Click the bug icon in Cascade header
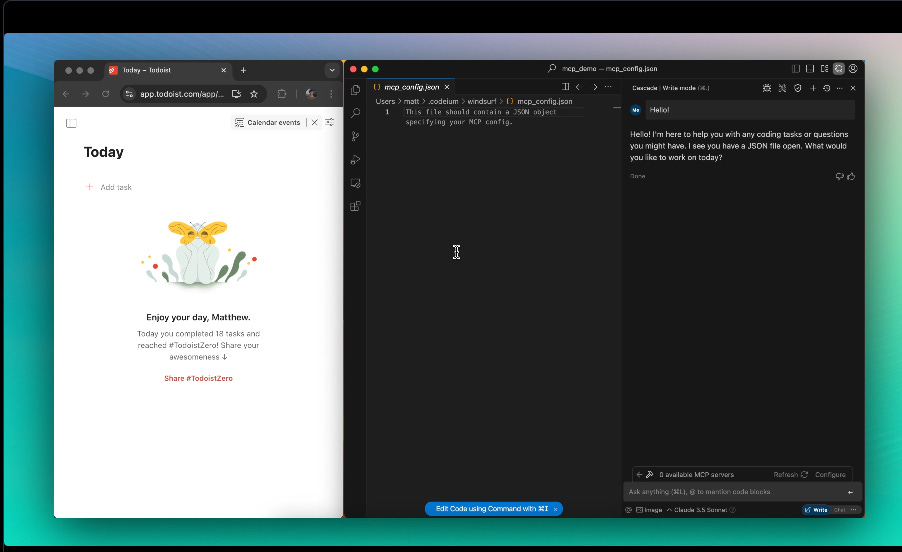Image resolution: width=902 pixels, height=552 pixels. pyautogui.click(x=767, y=88)
